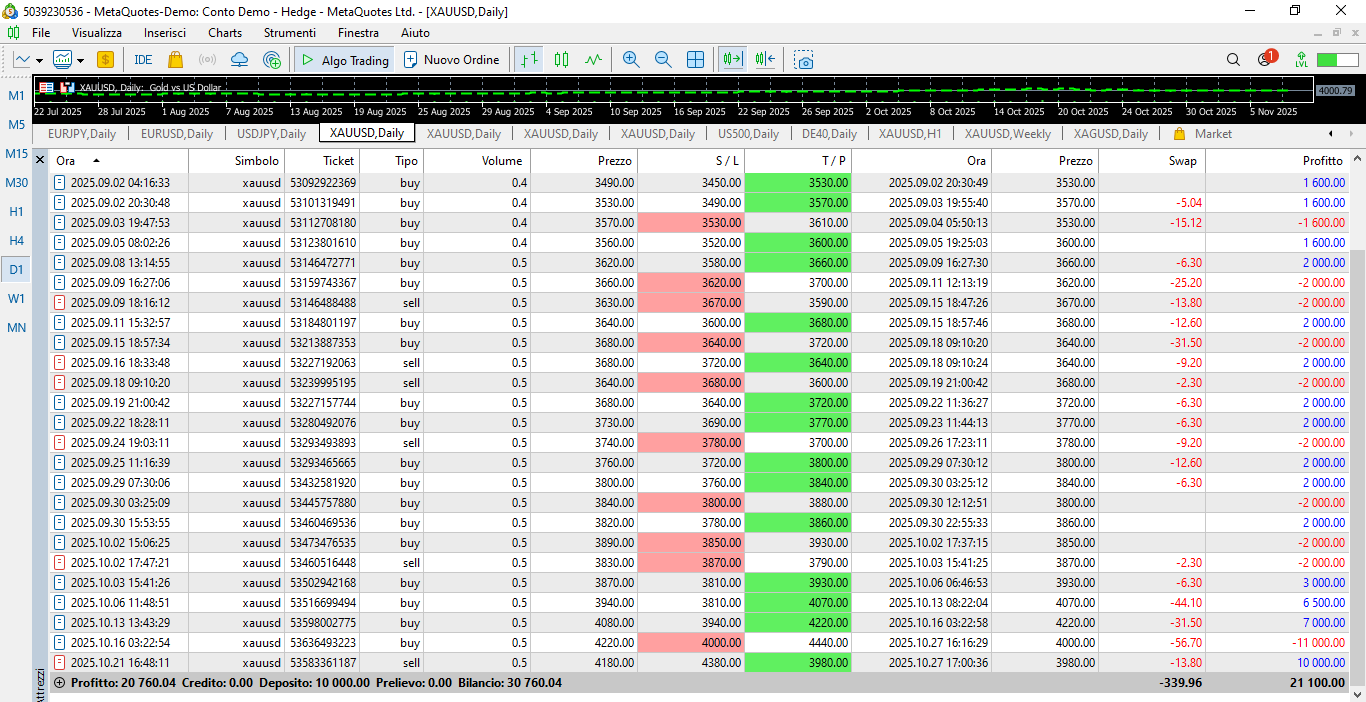Image resolution: width=1366 pixels, height=702 pixels.
Task: Click the search magnifier icon
Action: click(x=1233, y=60)
